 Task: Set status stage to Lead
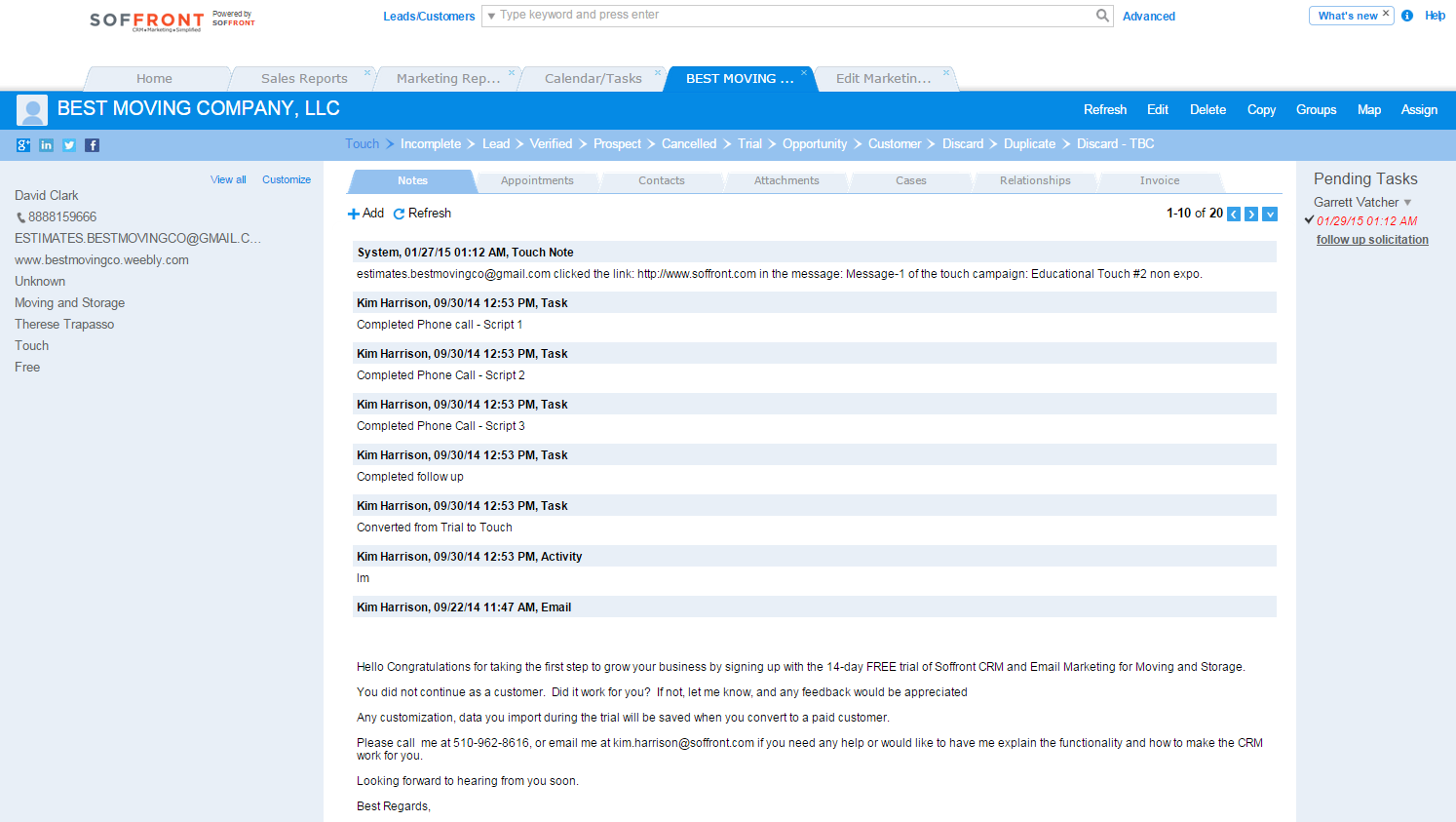point(496,144)
